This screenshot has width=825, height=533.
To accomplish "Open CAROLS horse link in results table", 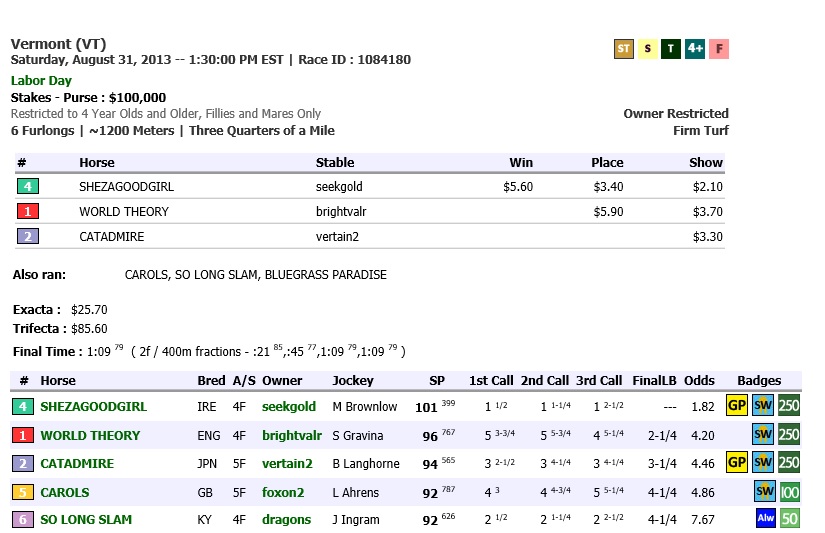I will (x=65, y=493).
